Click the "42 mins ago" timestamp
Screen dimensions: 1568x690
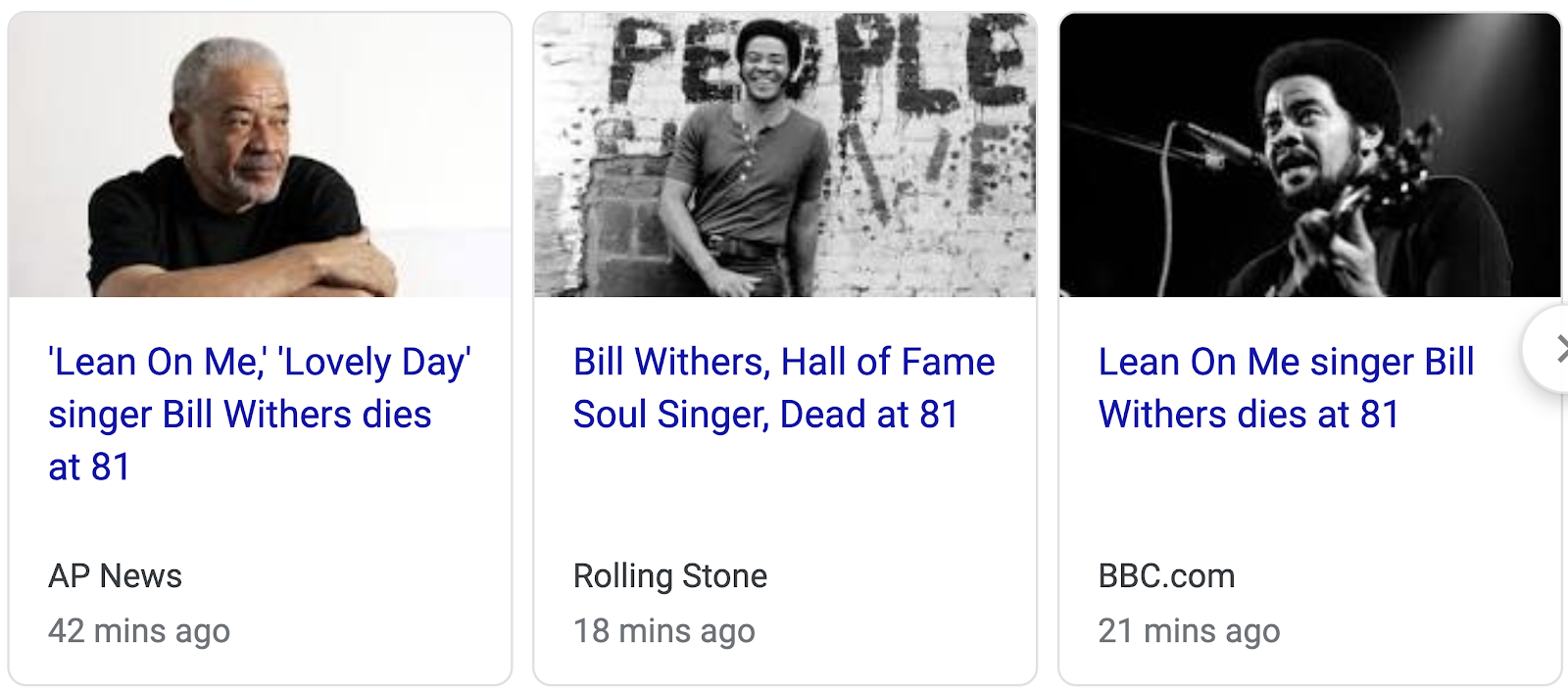(139, 631)
